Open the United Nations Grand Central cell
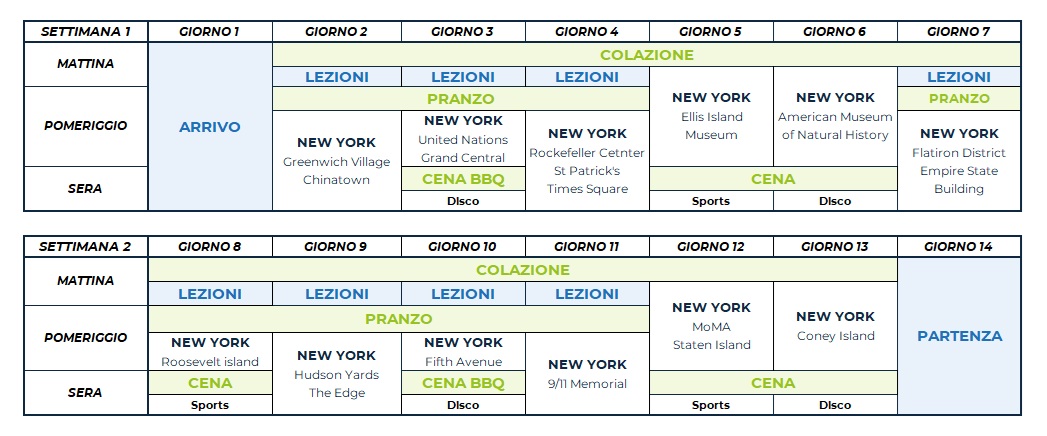The image size is (1047, 436). pos(463,139)
